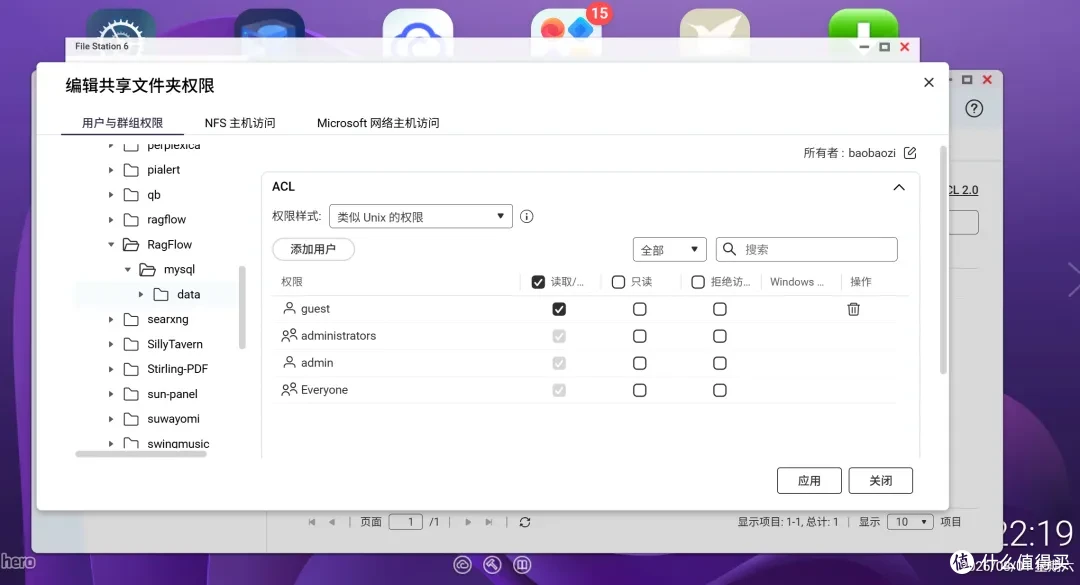This screenshot has height=585, width=1080.
Task: Toggle the read/write header checkbox
Action: 539,282
